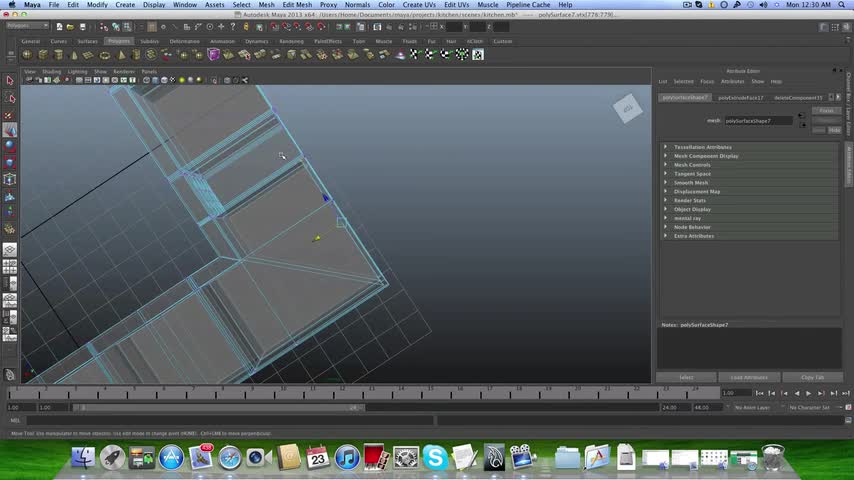The image size is (854, 480).
Task: Click the polygon sphere shelf icon
Action: point(28,54)
